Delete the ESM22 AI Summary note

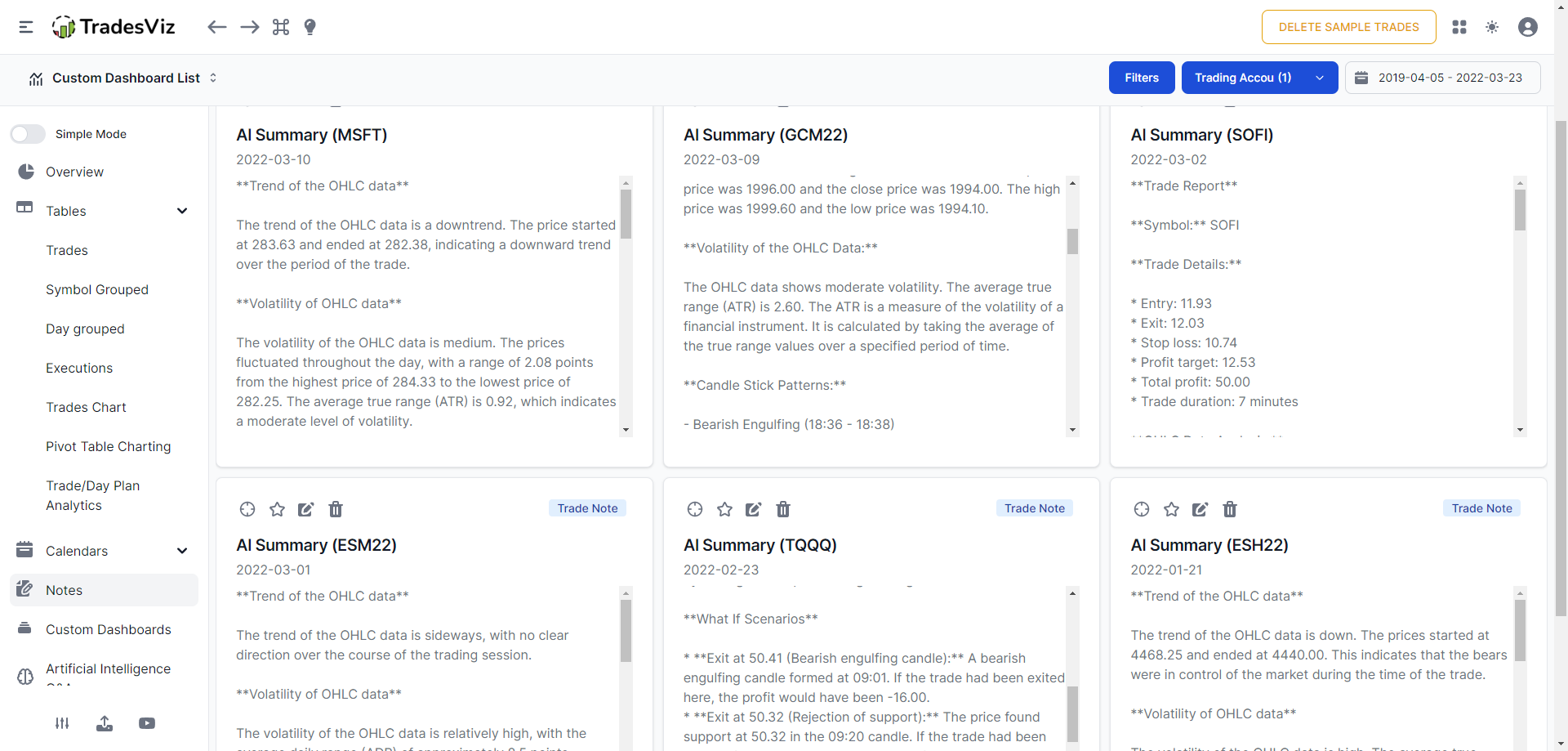pos(336,509)
